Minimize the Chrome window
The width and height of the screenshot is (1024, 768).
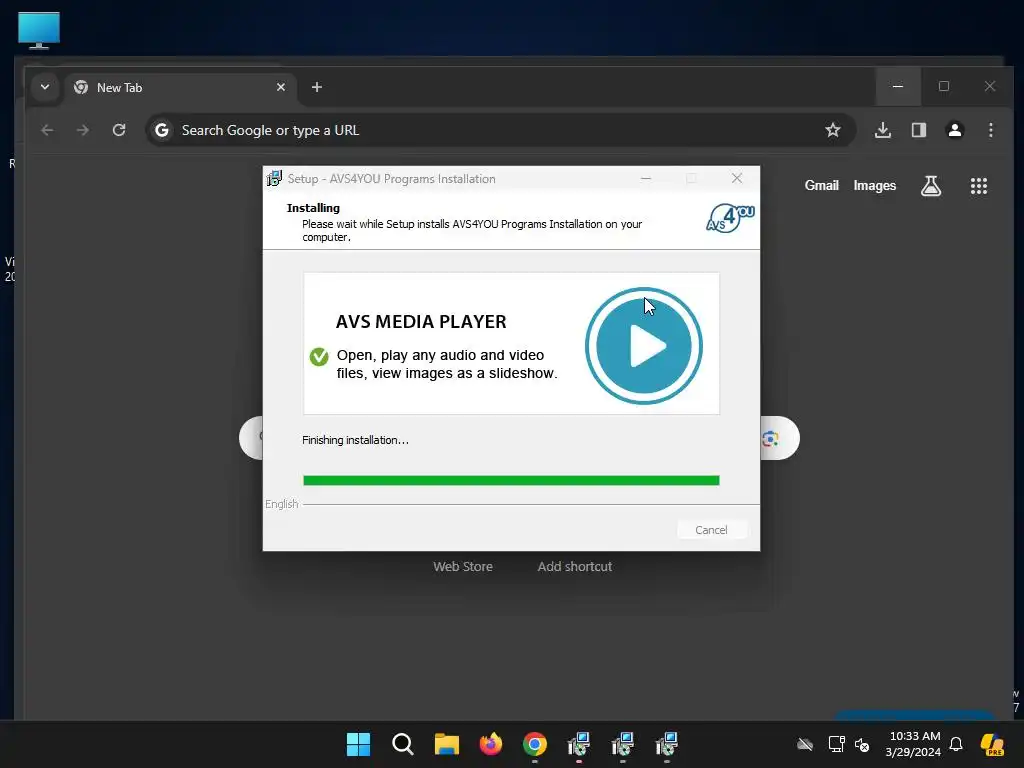(898, 86)
